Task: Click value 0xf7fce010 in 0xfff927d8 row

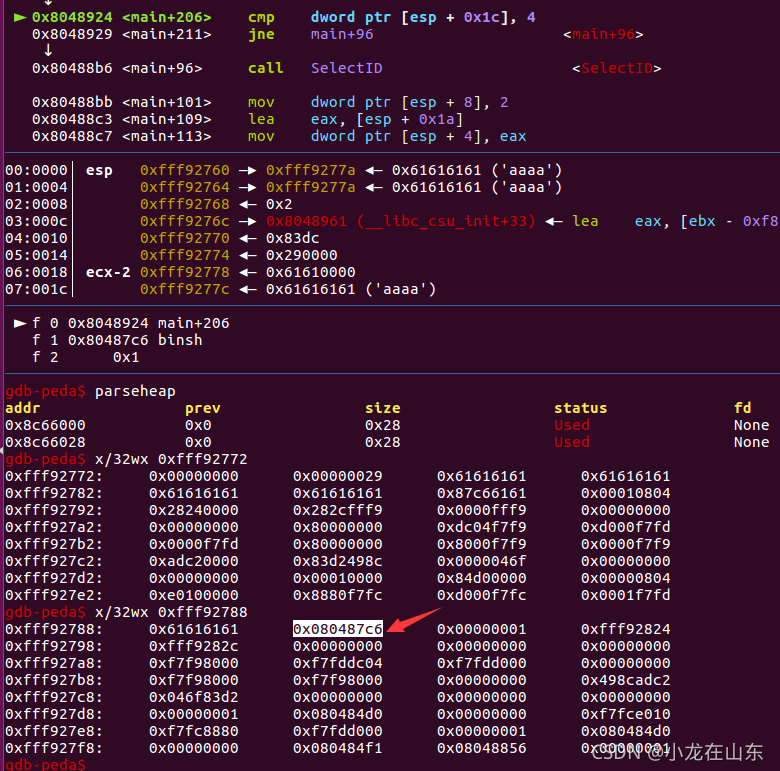Action: pyautogui.click(x=625, y=714)
